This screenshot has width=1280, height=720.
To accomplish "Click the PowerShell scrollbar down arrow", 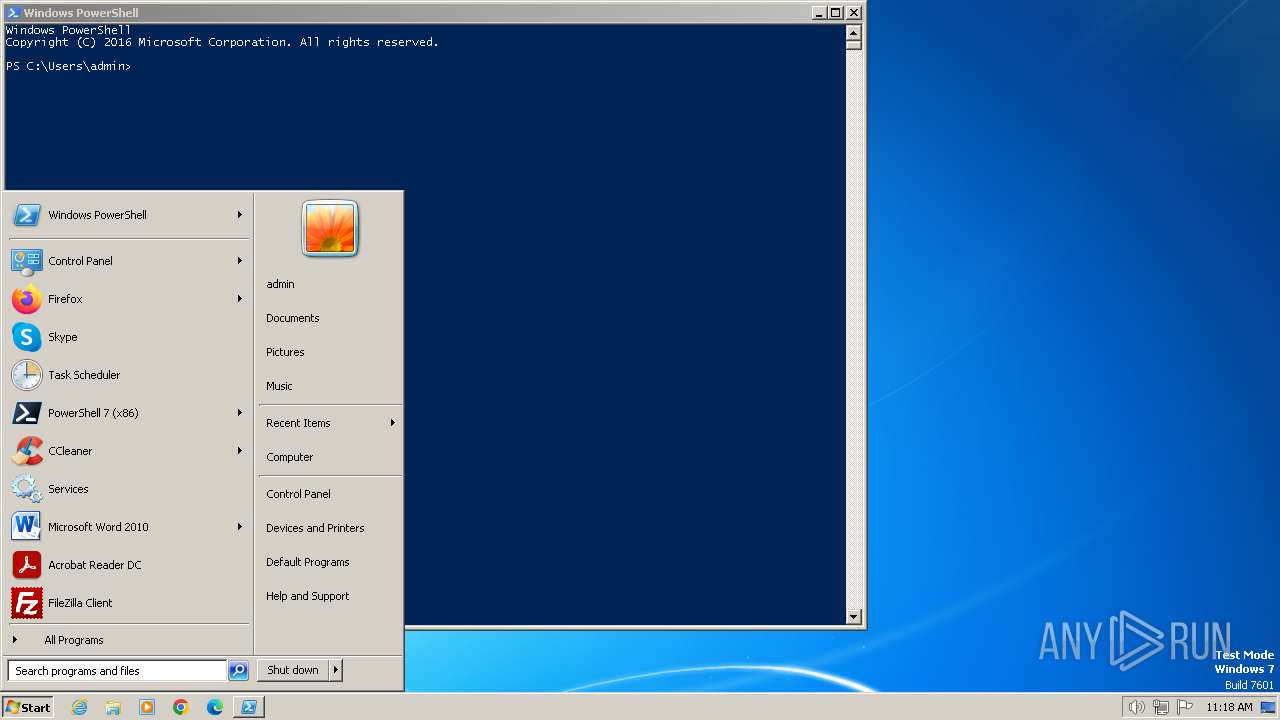I will (853, 617).
